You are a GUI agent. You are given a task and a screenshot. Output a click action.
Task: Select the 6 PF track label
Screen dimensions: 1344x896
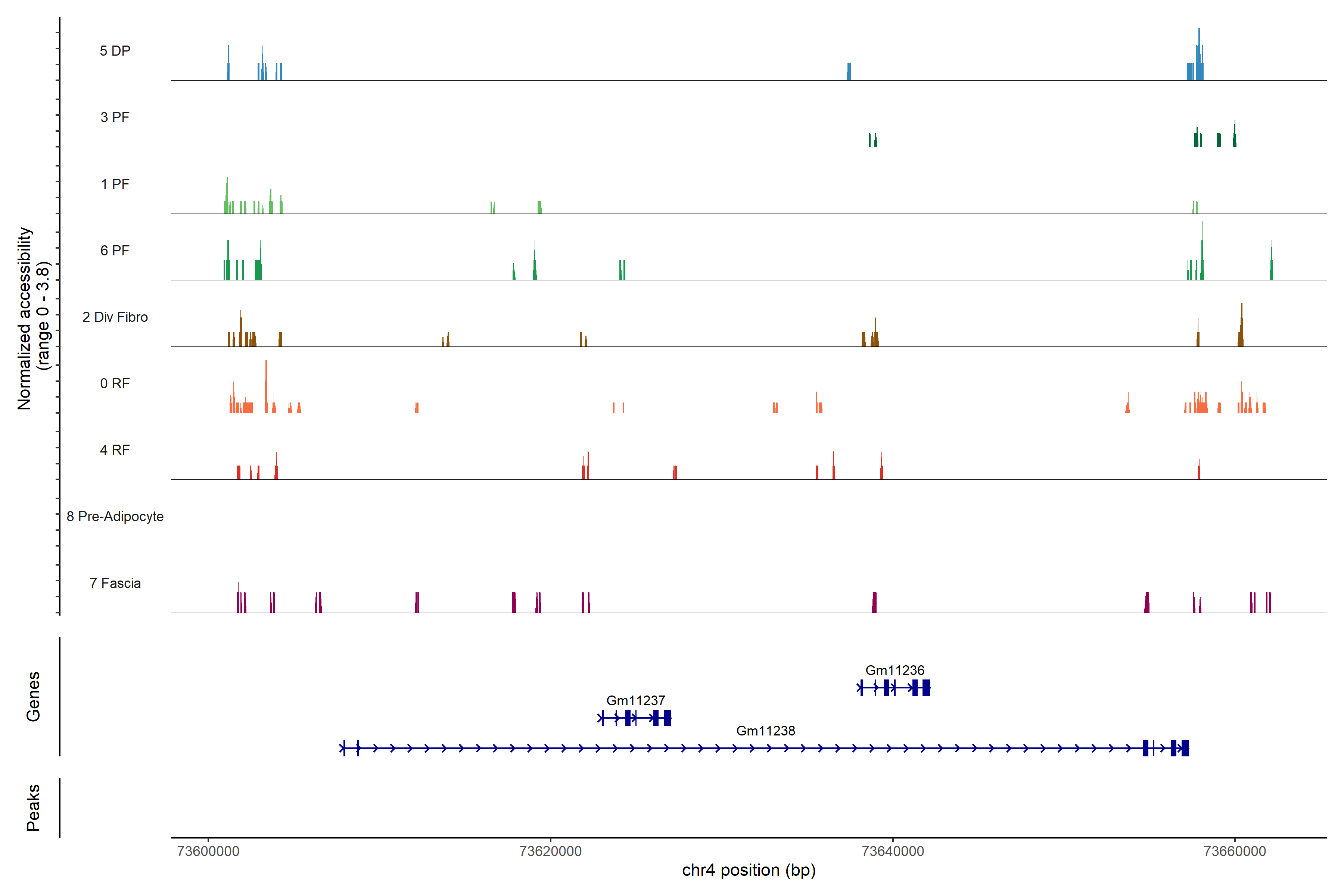tap(115, 250)
